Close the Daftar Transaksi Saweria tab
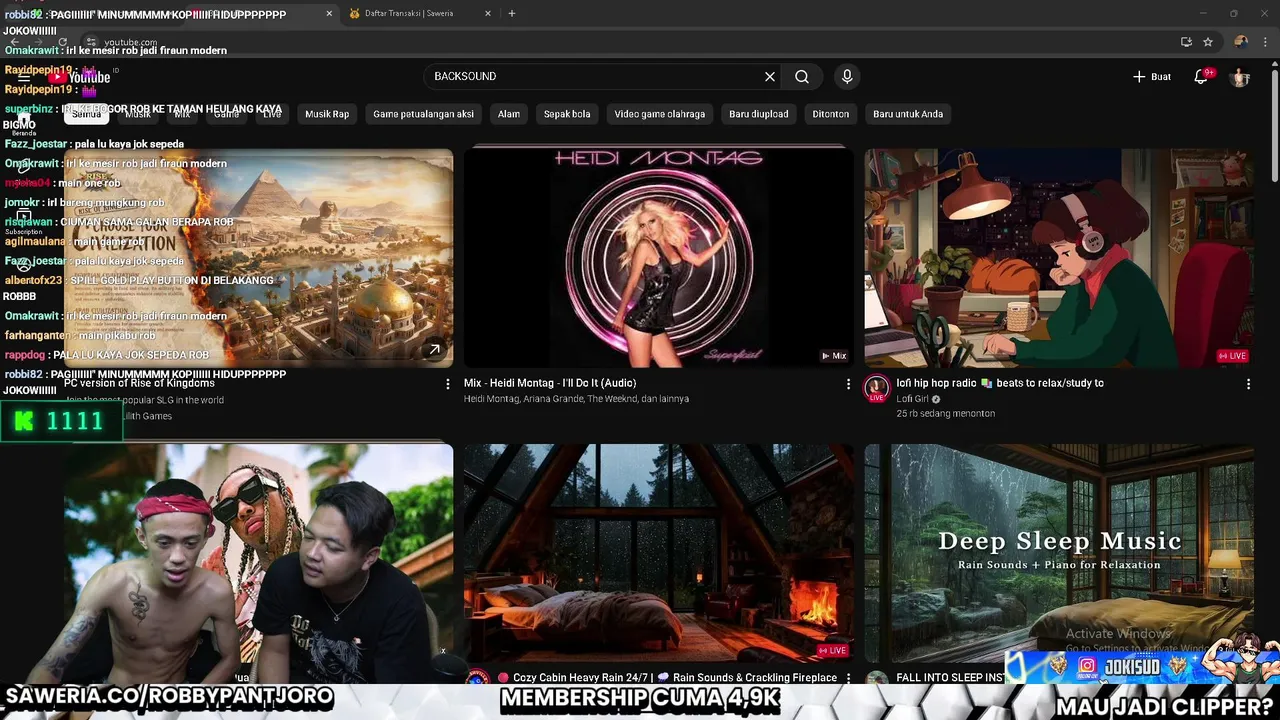 [x=488, y=13]
